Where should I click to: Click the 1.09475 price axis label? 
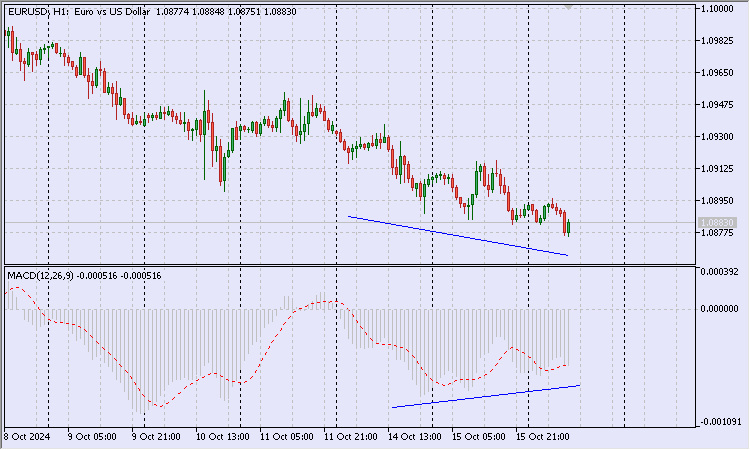pos(717,105)
